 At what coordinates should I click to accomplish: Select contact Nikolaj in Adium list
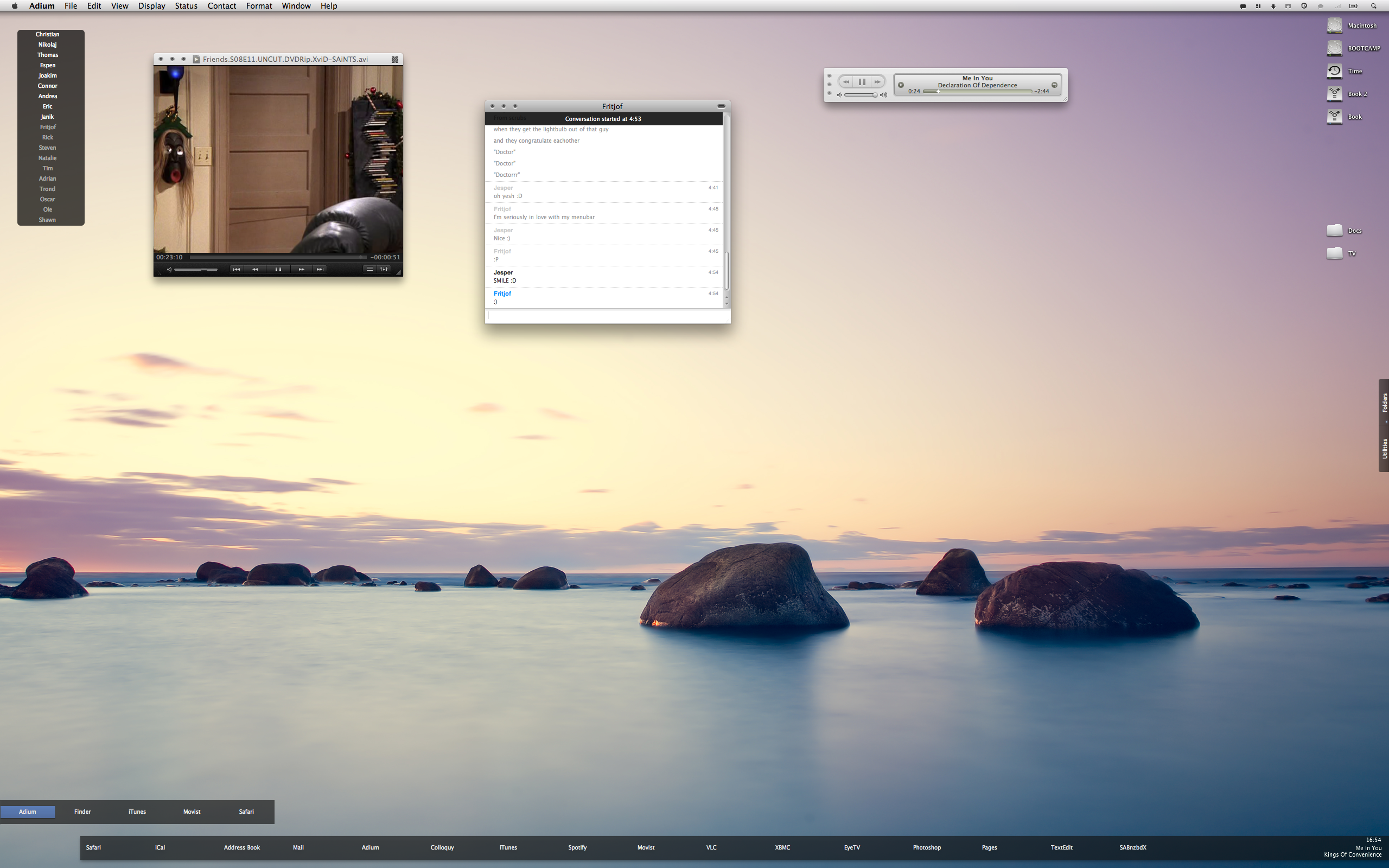point(48,45)
